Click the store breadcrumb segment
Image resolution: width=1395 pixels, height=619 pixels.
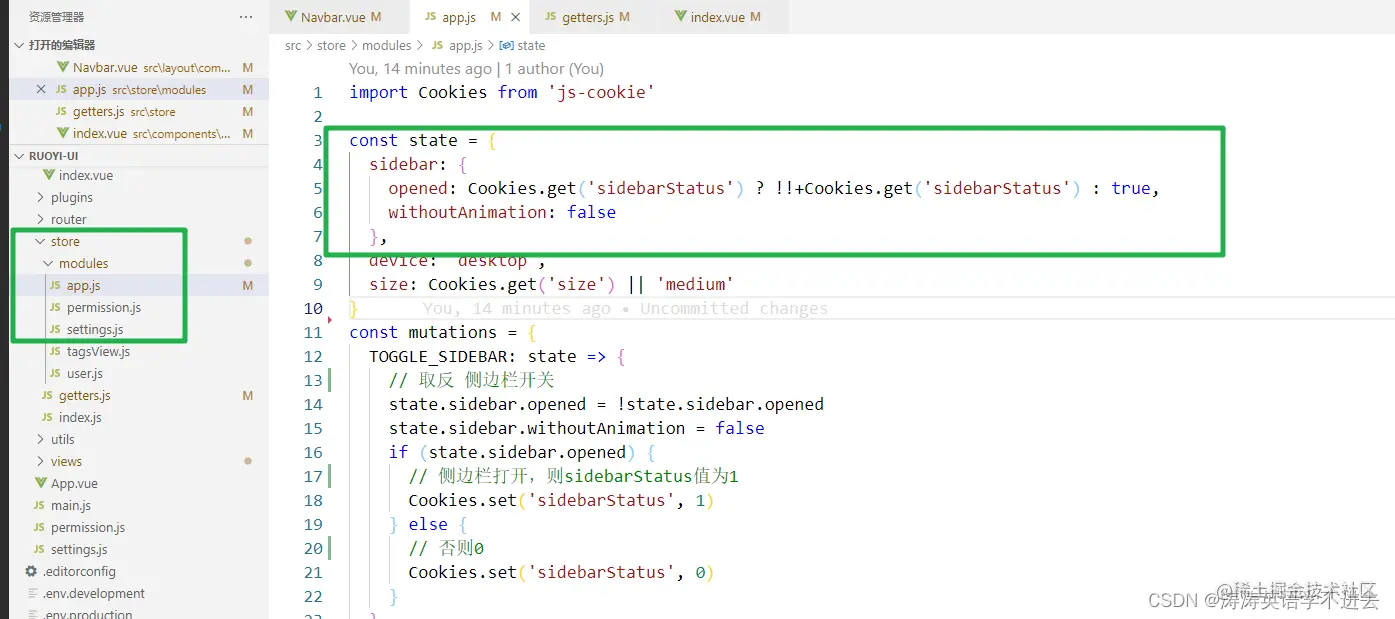click(331, 45)
